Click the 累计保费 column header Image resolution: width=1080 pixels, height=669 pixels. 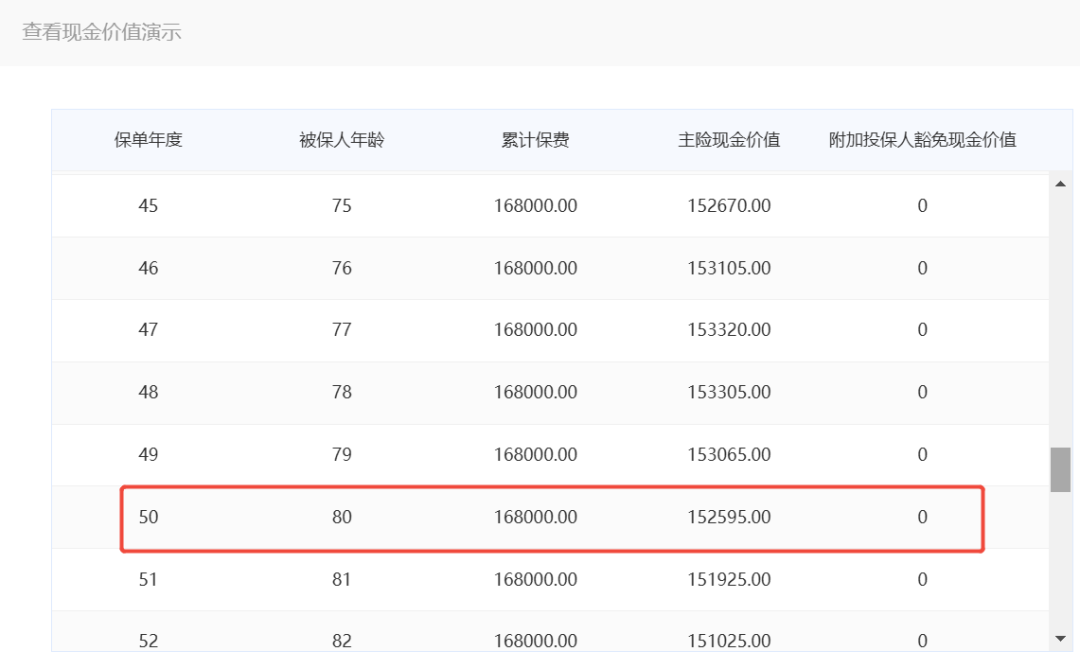click(535, 140)
